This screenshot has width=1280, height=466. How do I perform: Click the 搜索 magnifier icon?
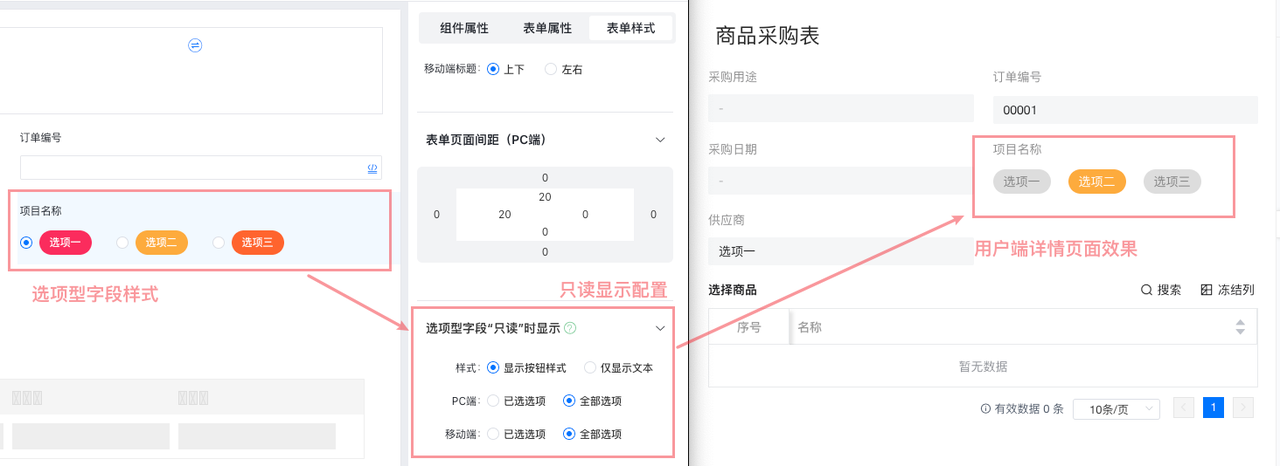[x=1146, y=290]
